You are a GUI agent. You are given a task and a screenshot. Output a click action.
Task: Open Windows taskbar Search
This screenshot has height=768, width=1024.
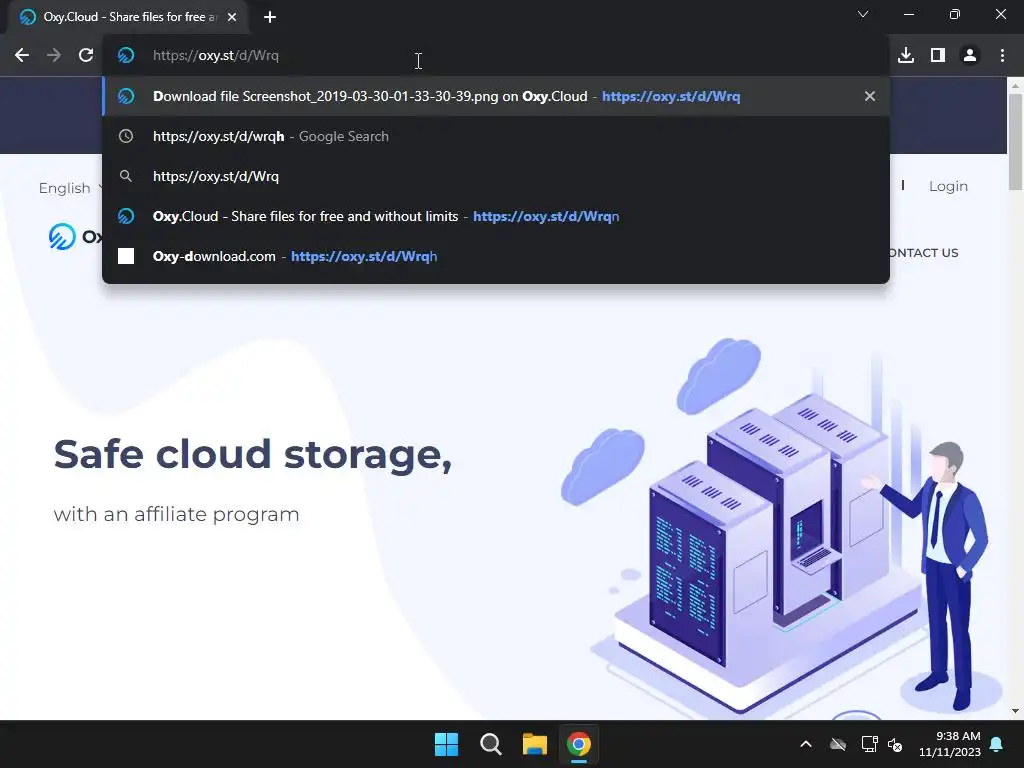(490, 744)
